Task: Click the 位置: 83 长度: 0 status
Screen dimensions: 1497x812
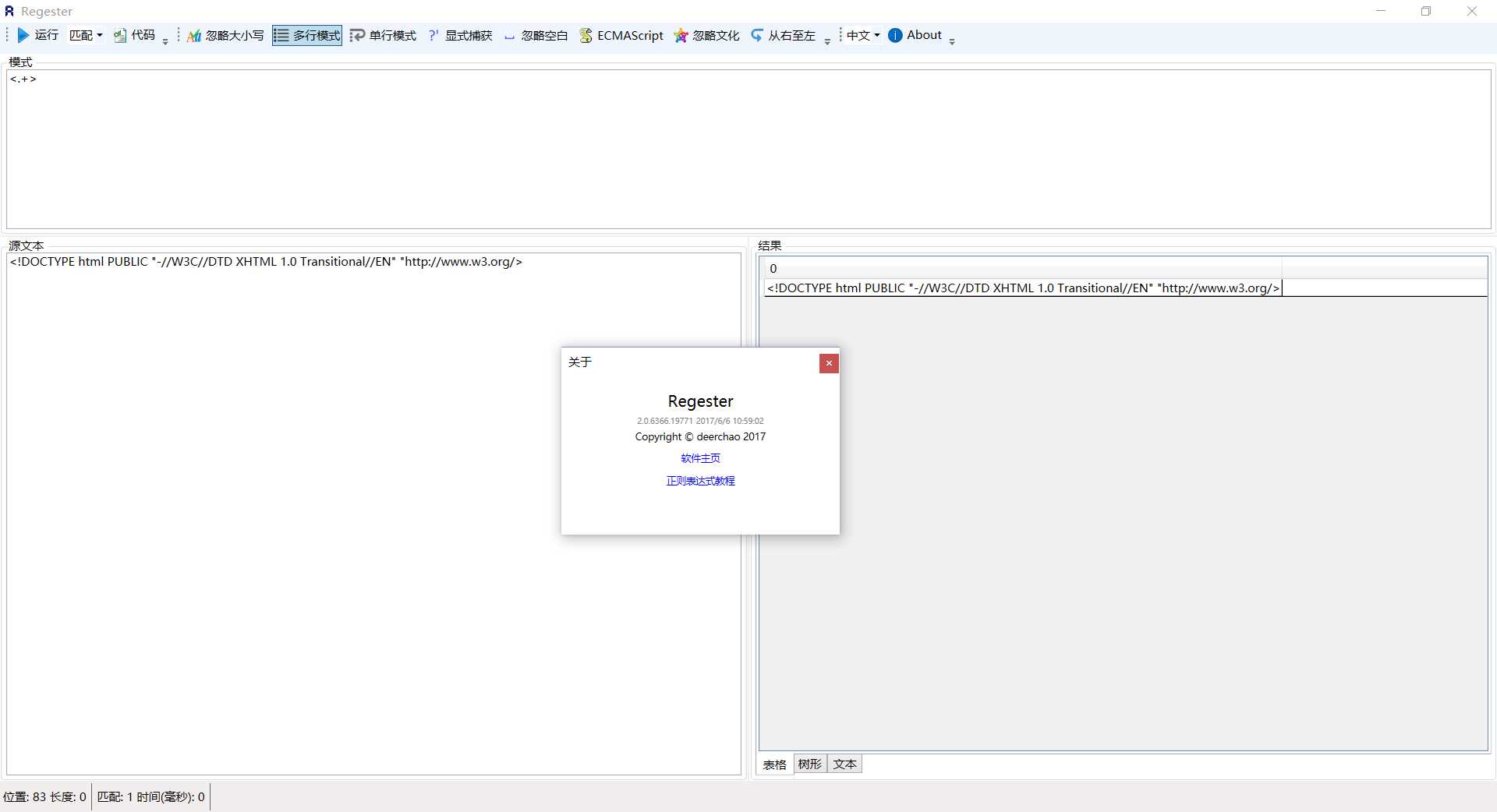Action: tap(44, 796)
